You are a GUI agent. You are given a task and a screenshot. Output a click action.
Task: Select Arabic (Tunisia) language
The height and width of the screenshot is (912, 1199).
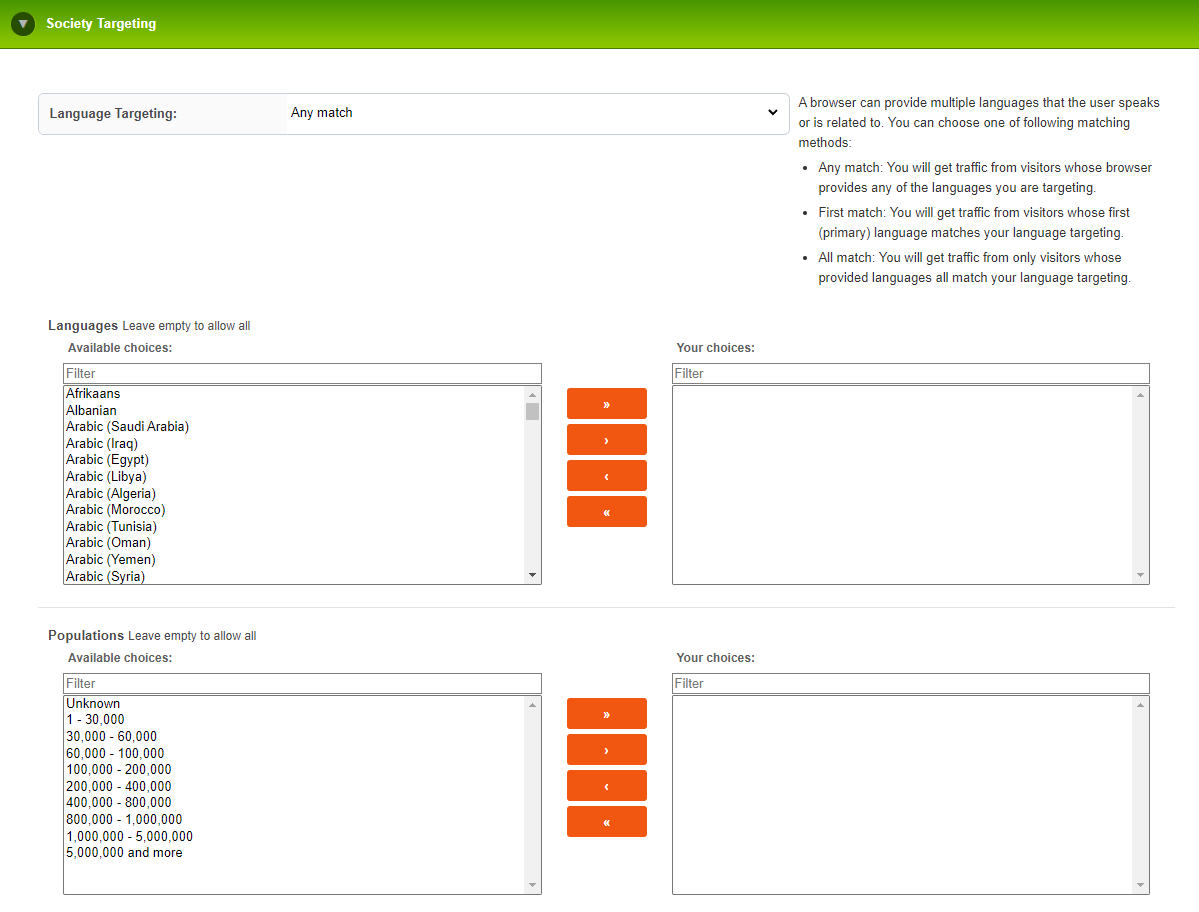294,526
